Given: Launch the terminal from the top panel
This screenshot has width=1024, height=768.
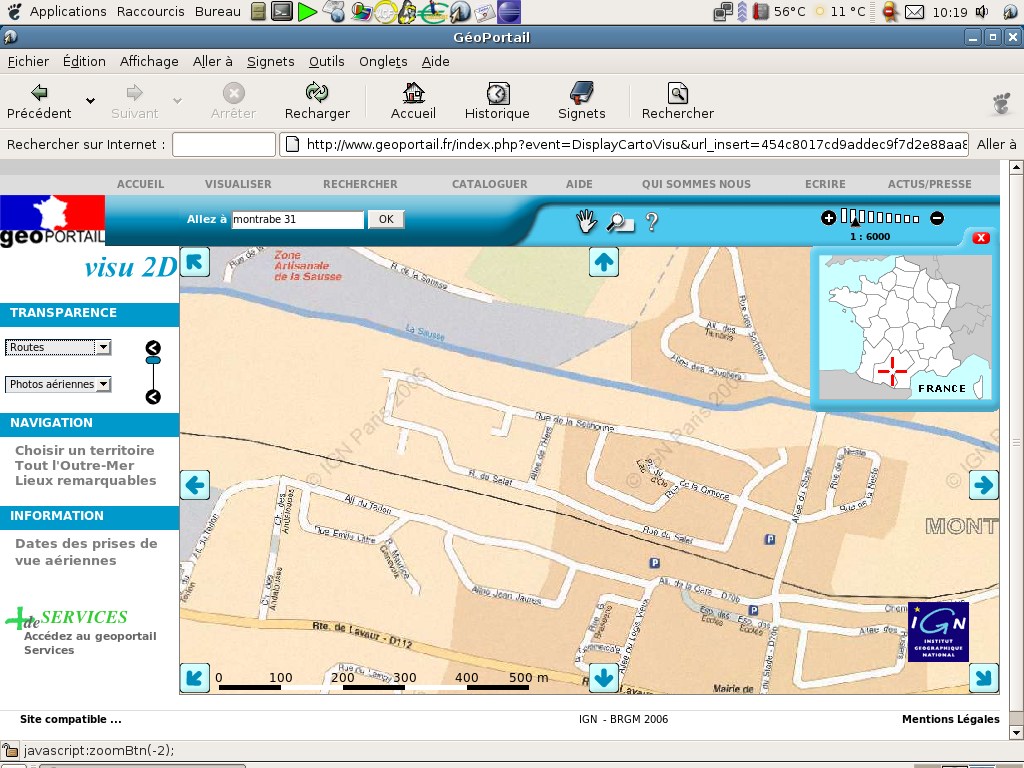Looking at the screenshot, I should [x=281, y=11].
